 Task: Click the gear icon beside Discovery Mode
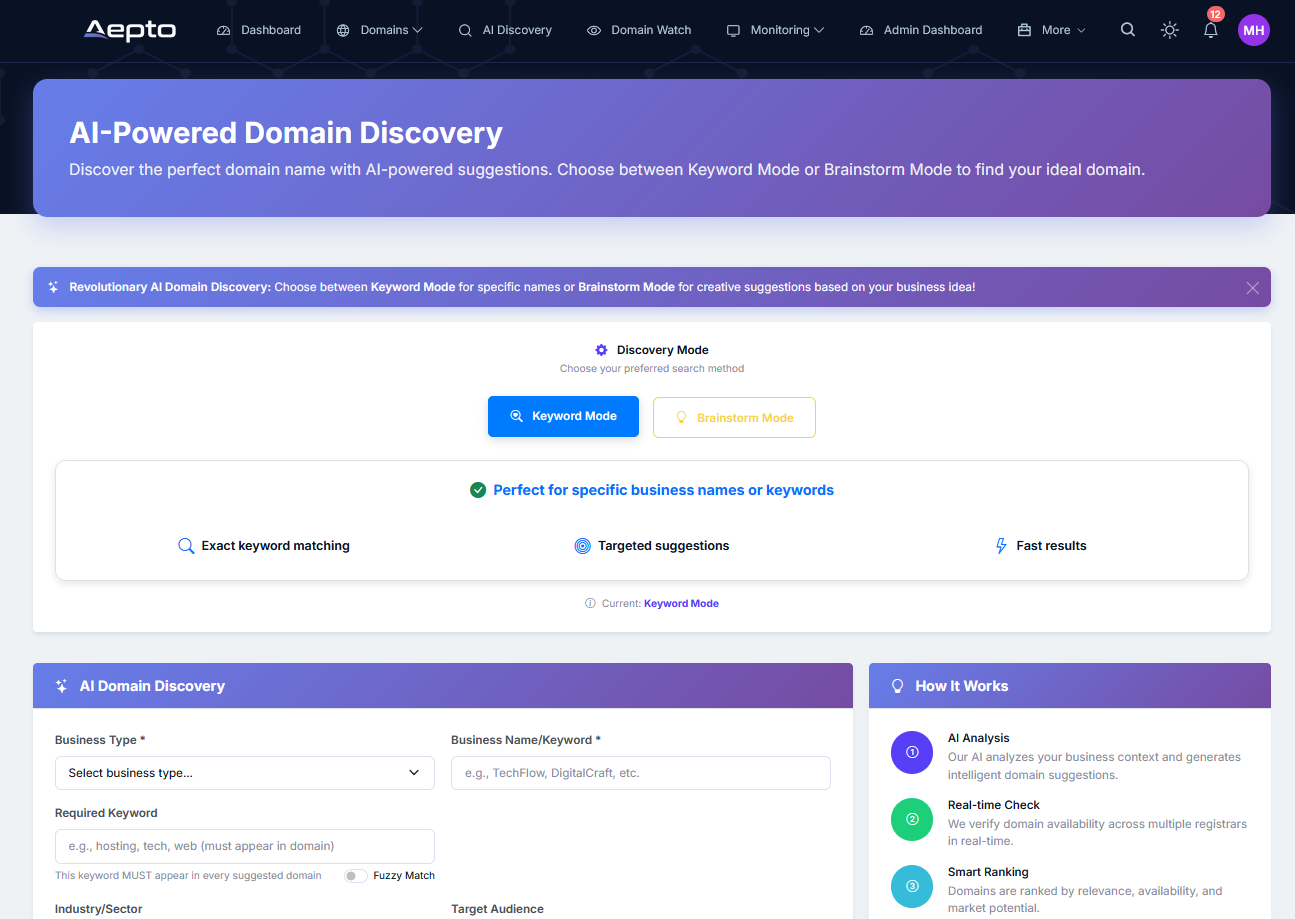click(601, 349)
